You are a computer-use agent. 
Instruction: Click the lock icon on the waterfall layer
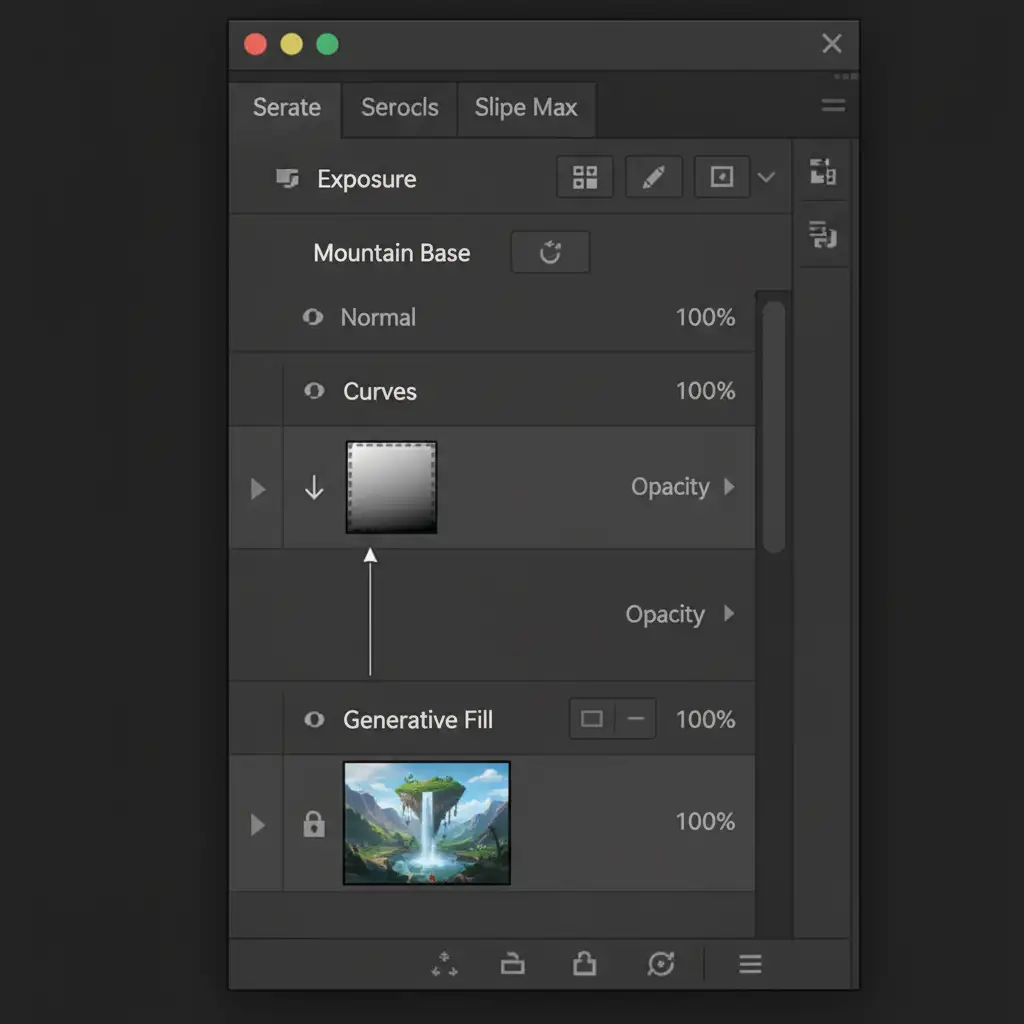[x=314, y=824]
